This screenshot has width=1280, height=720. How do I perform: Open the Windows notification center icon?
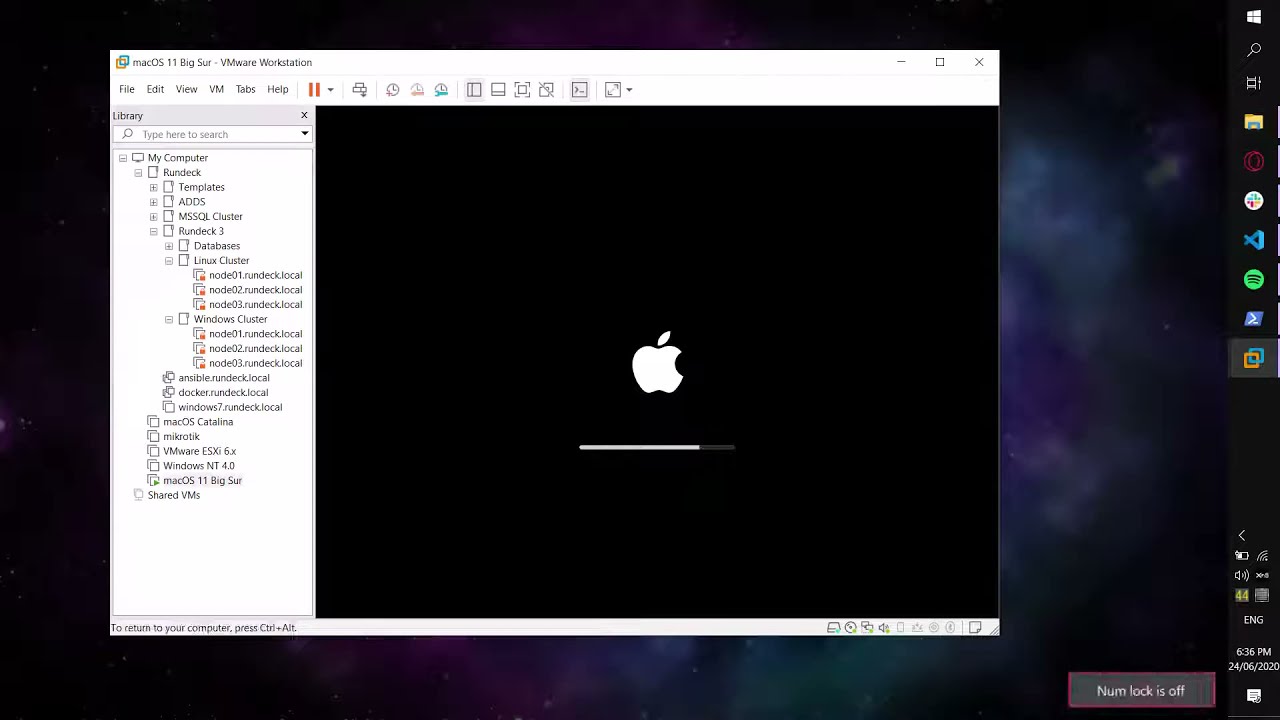click(x=1254, y=696)
